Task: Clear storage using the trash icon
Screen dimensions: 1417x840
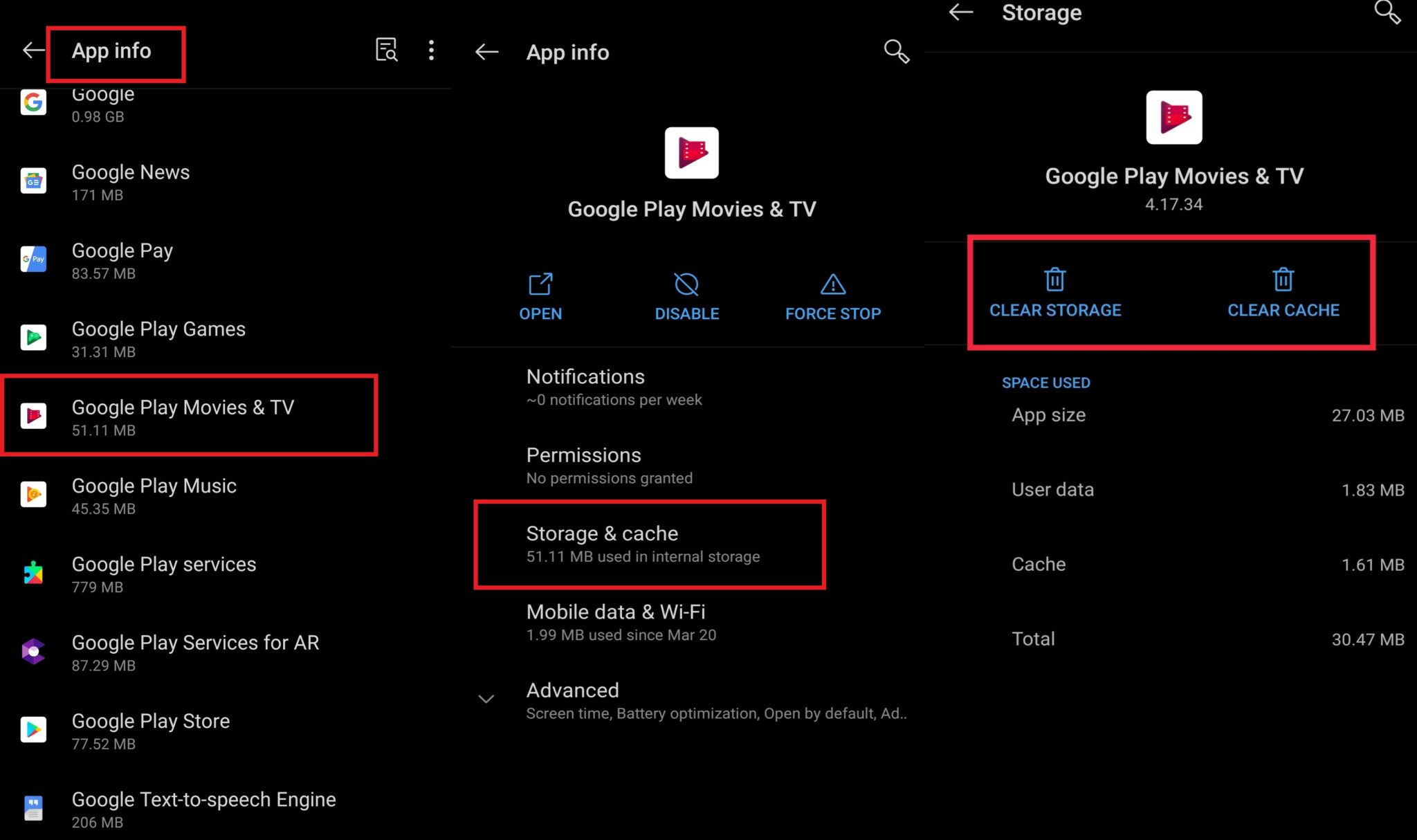Action: pos(1054,280)
